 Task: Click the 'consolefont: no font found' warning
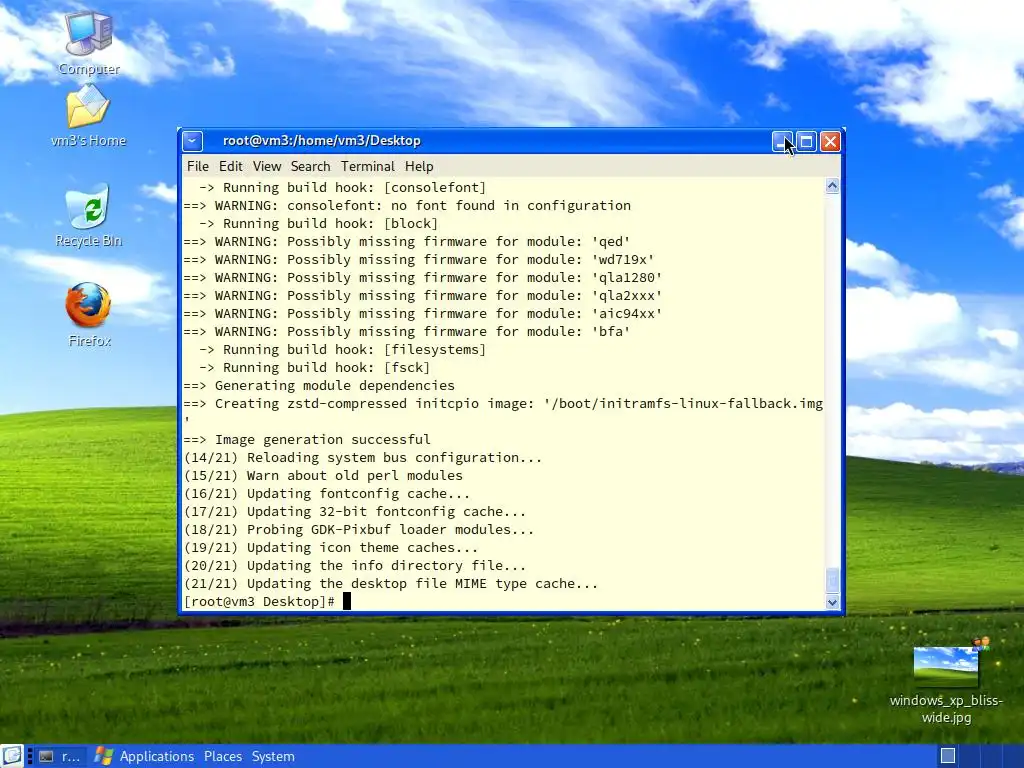[x=407, y=206]
